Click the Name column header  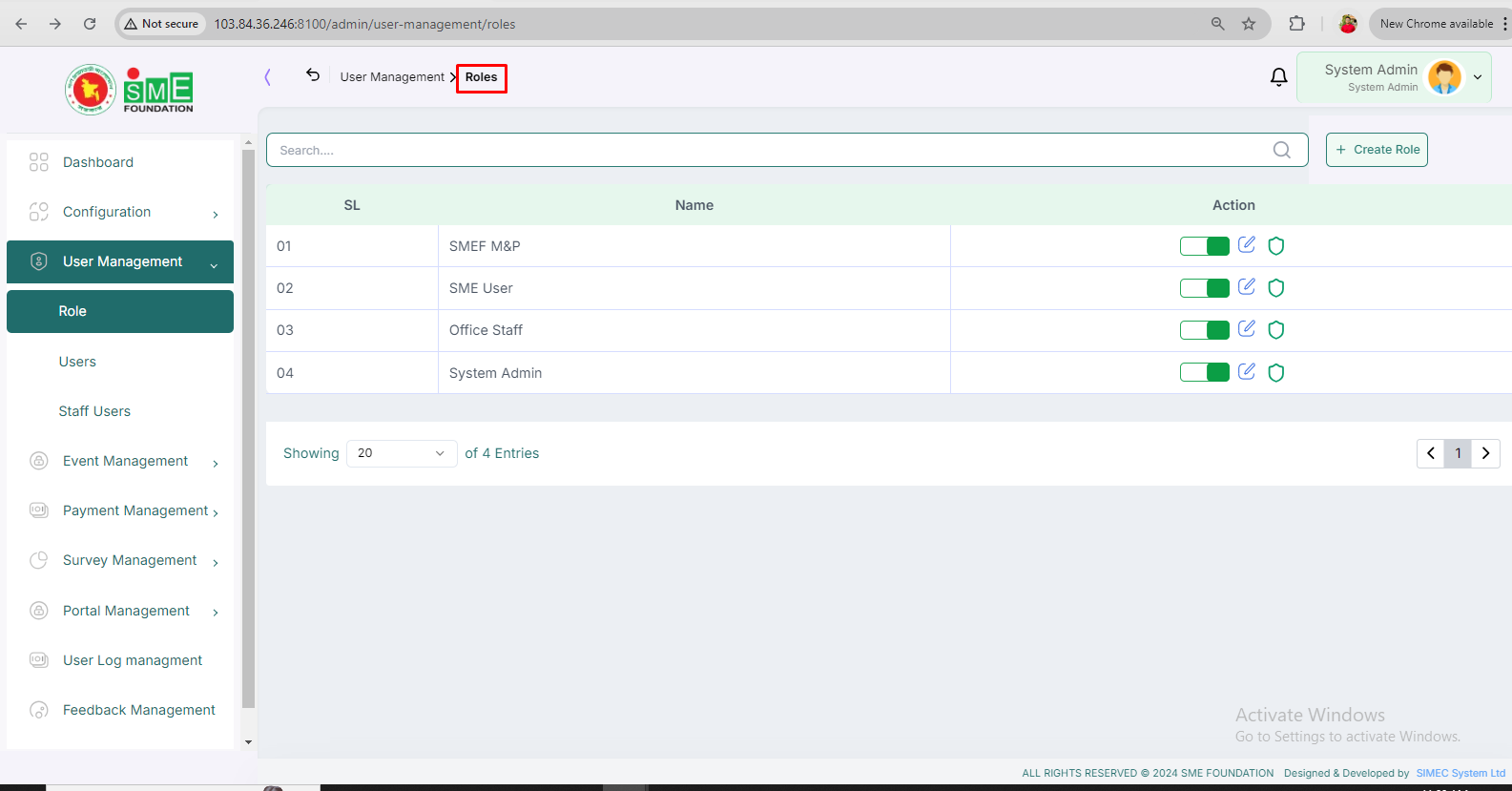tap(694, 205)
